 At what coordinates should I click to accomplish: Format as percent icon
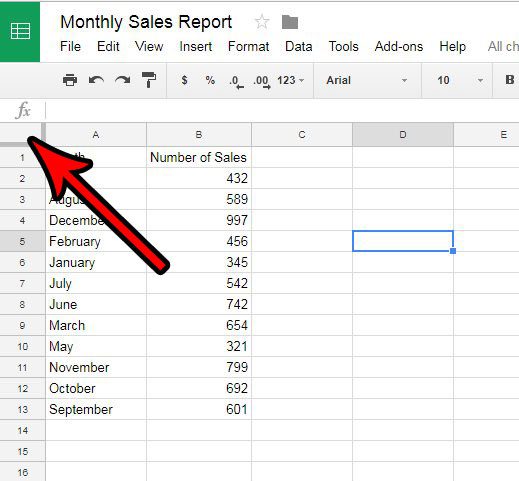[x=210, y=80]
